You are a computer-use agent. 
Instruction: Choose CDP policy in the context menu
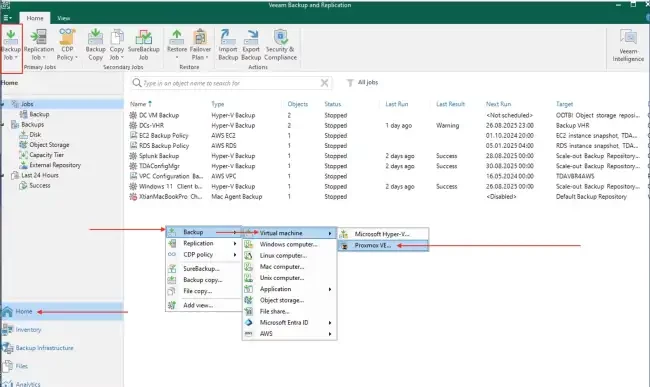tap(203, 254)
